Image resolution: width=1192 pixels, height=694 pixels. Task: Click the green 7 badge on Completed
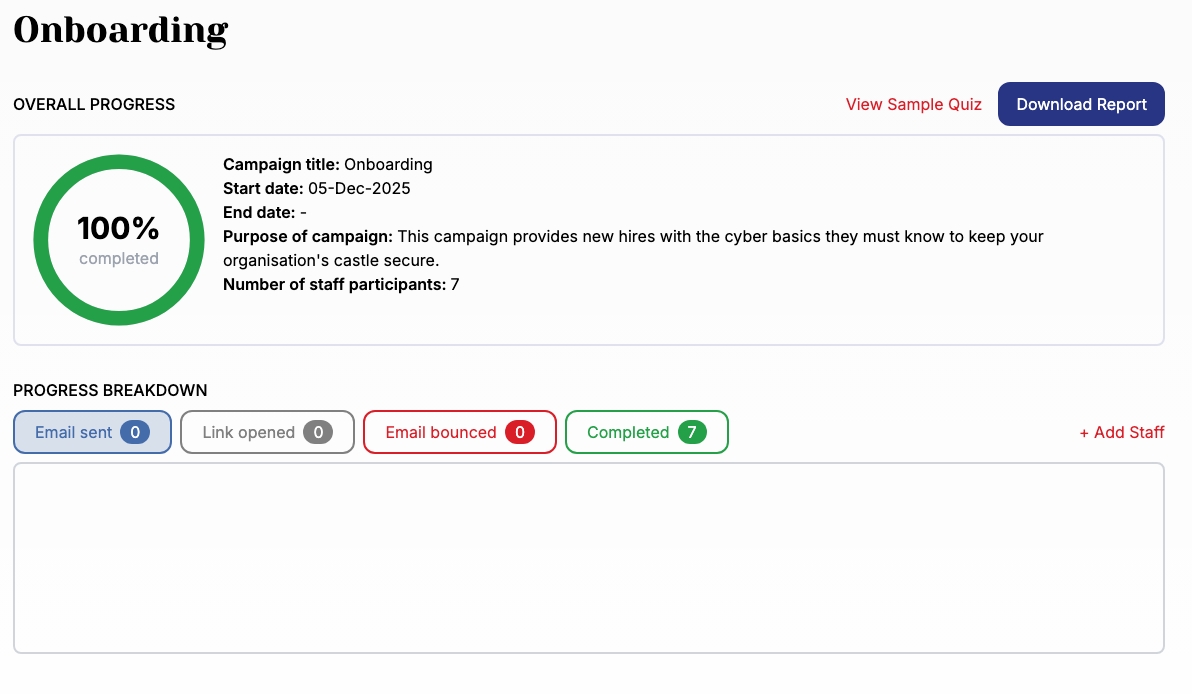692,432
